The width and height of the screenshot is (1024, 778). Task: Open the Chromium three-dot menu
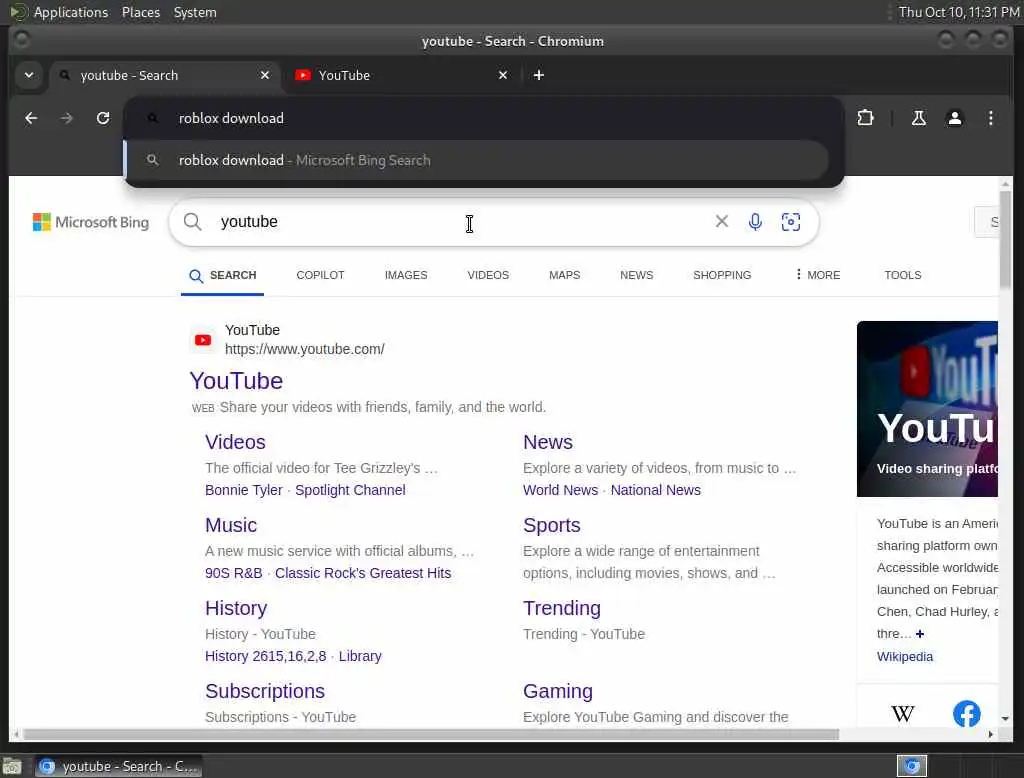coord(991,118)
